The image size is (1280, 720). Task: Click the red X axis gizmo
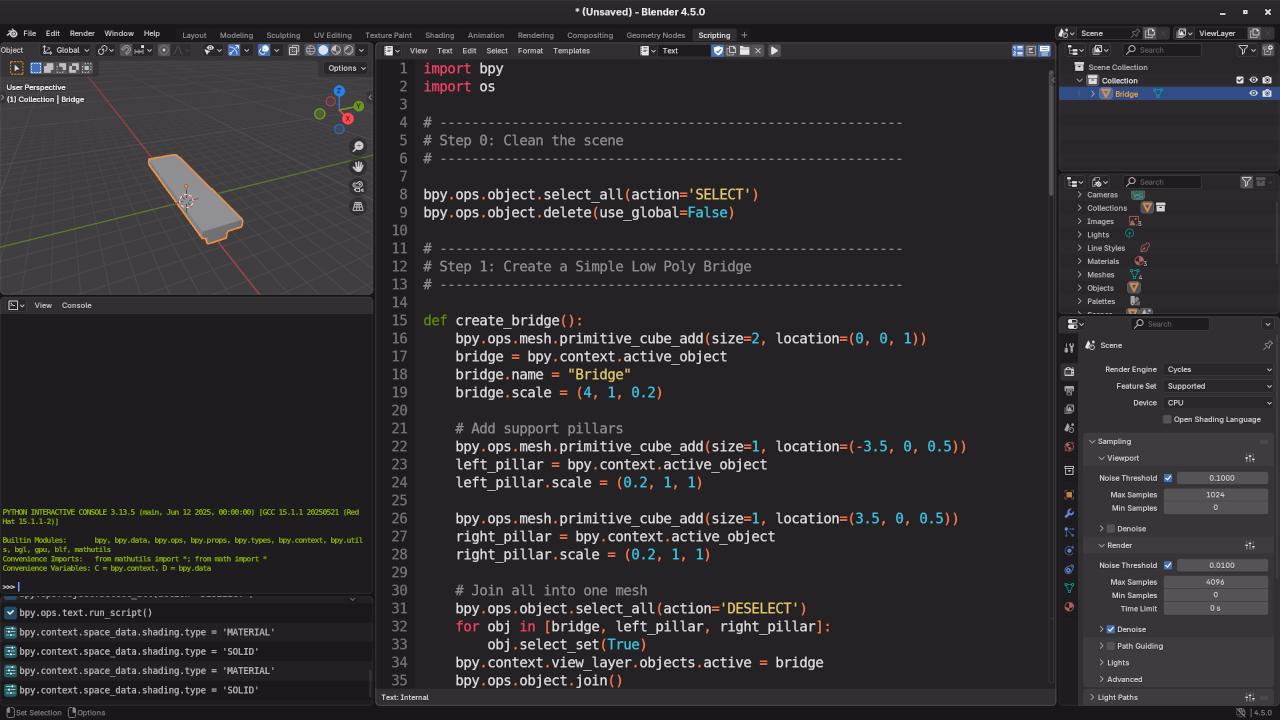(x=348, y=118)
